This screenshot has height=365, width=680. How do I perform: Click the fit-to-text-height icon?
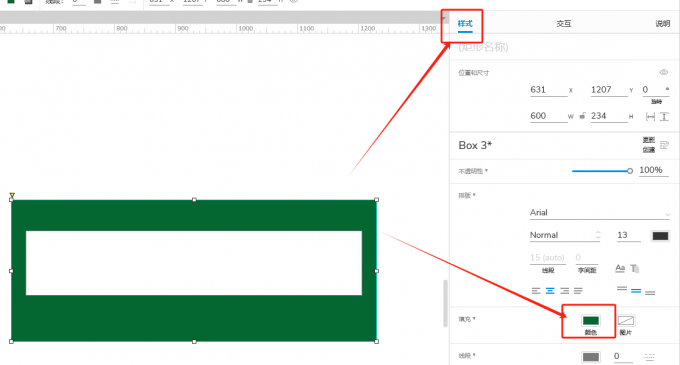point(664,117)
